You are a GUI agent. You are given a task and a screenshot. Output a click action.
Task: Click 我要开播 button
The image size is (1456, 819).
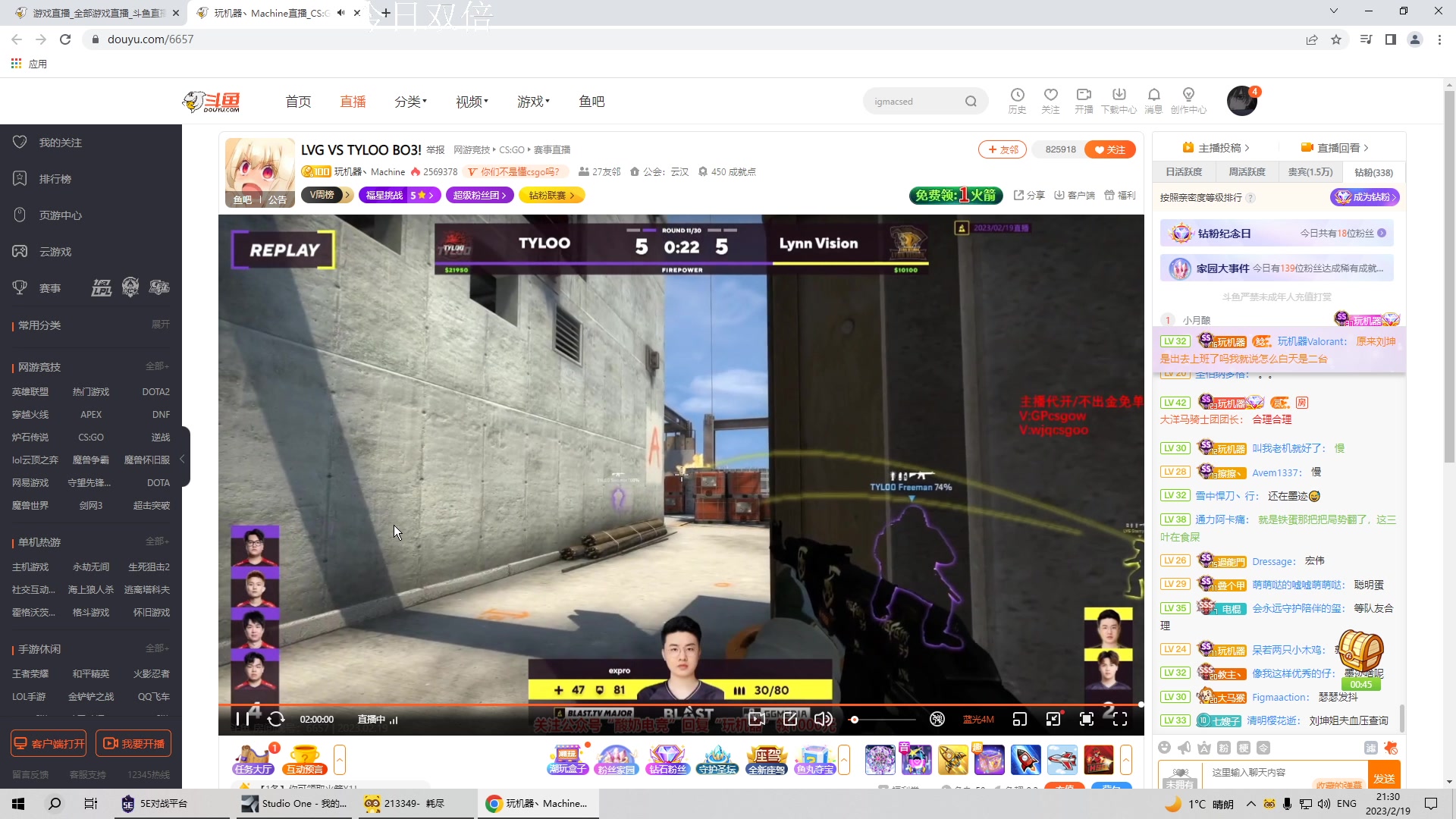pyautogui.click(x=133, y=744)
